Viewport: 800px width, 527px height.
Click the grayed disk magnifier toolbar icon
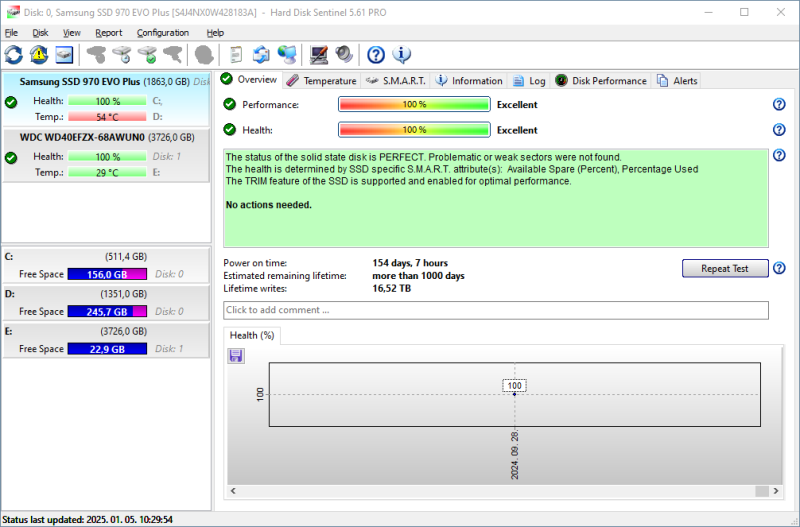click(x=172, y=55)
